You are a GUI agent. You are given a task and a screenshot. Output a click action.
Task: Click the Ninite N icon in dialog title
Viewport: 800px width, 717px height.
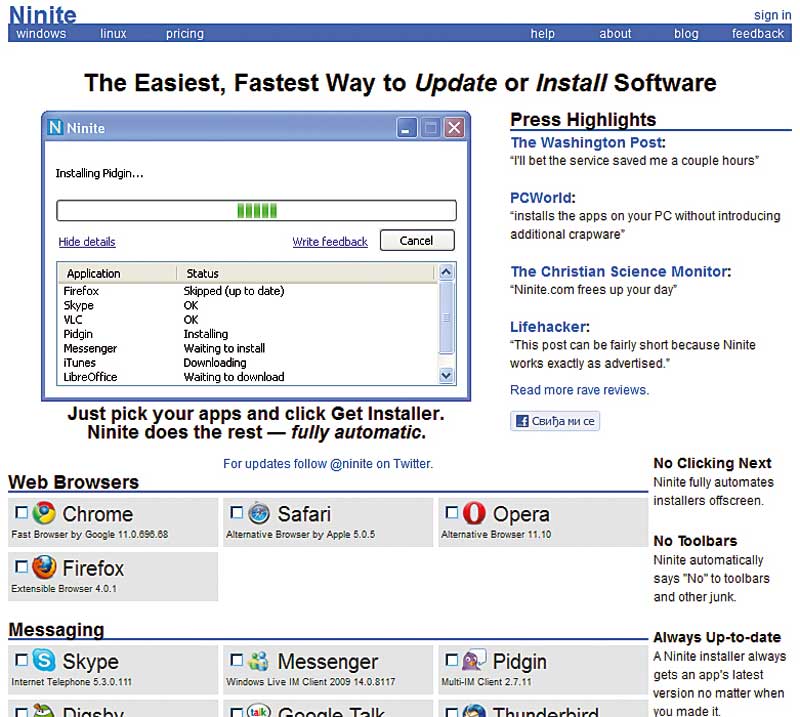pyautogui.click(x=55, y=127)
